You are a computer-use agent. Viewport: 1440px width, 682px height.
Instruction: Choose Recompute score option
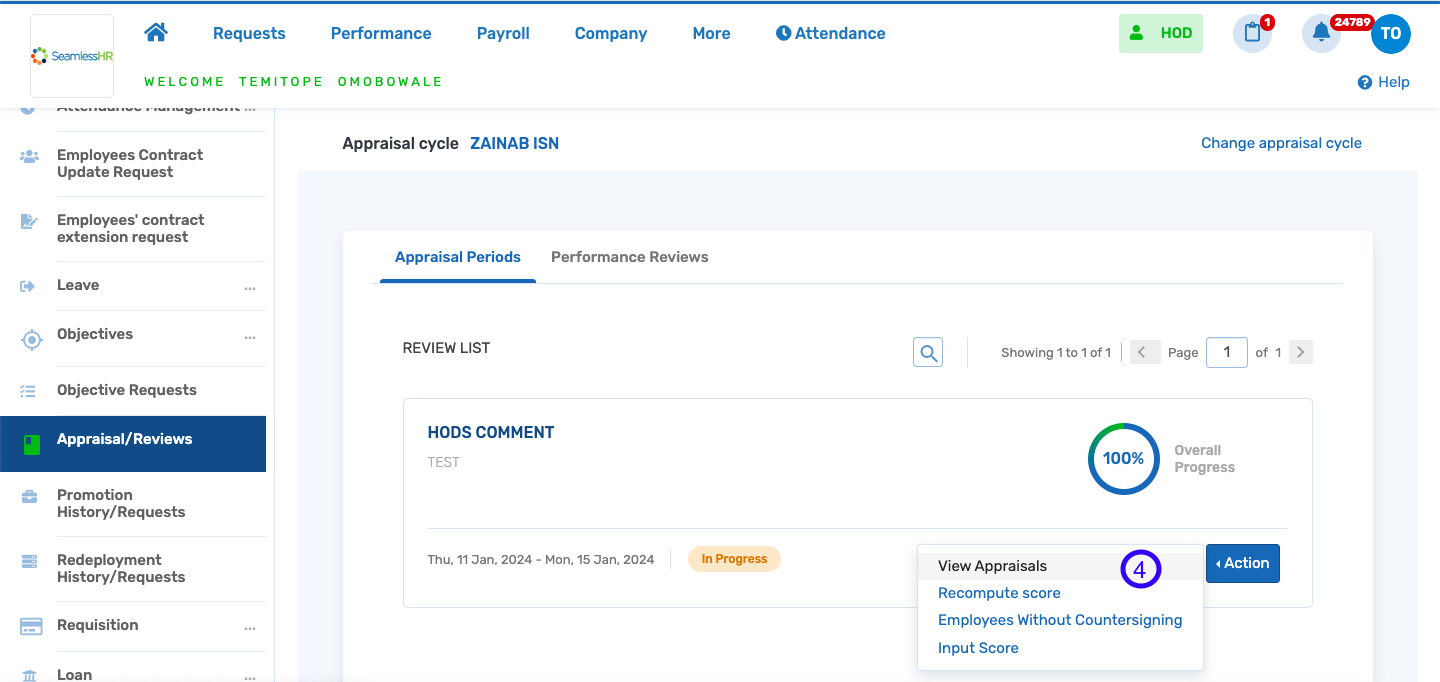999,593
